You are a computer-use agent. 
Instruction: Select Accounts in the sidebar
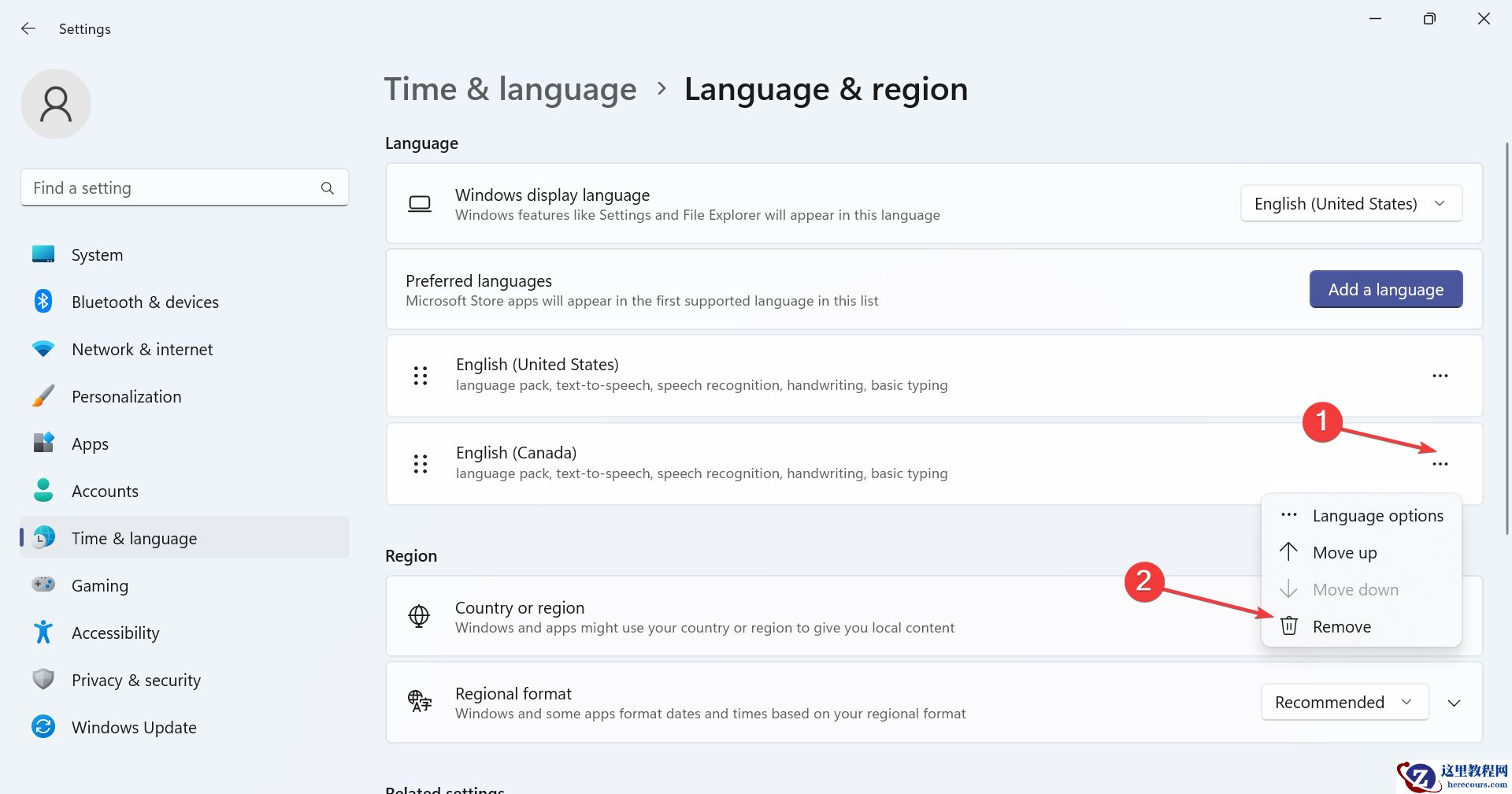click(184, 491)
